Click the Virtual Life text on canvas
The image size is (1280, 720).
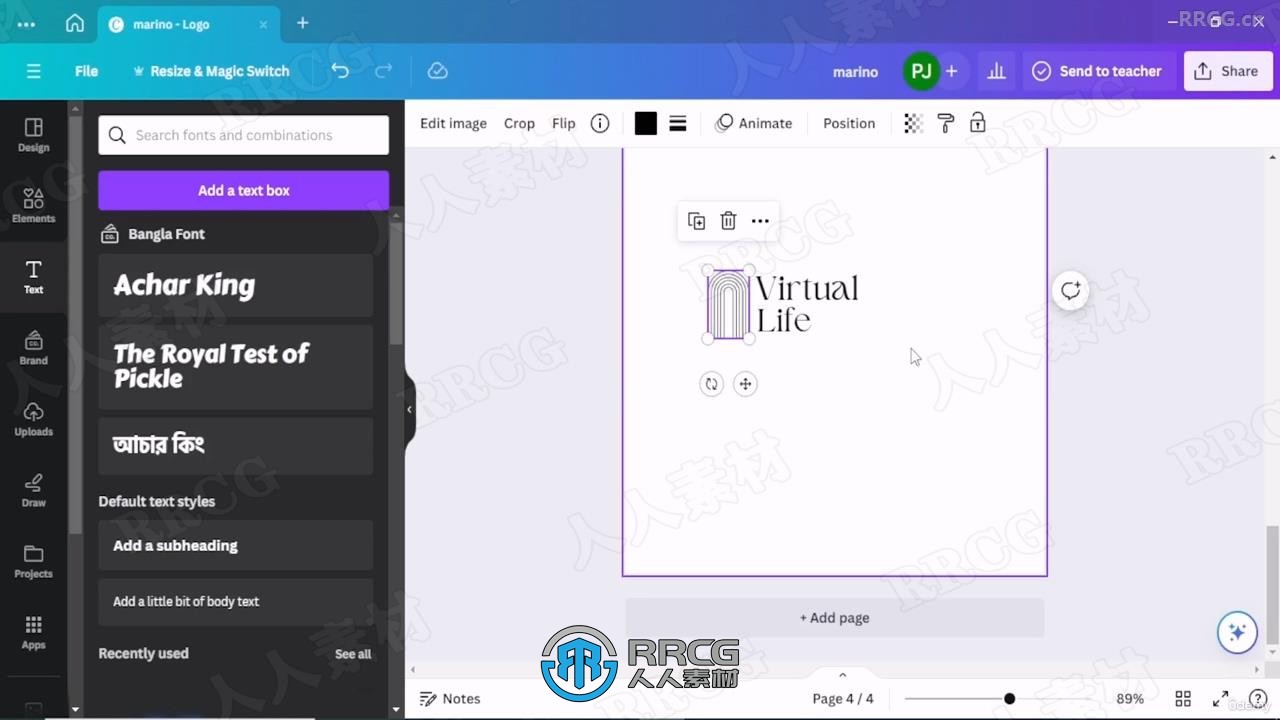(806, 304)
